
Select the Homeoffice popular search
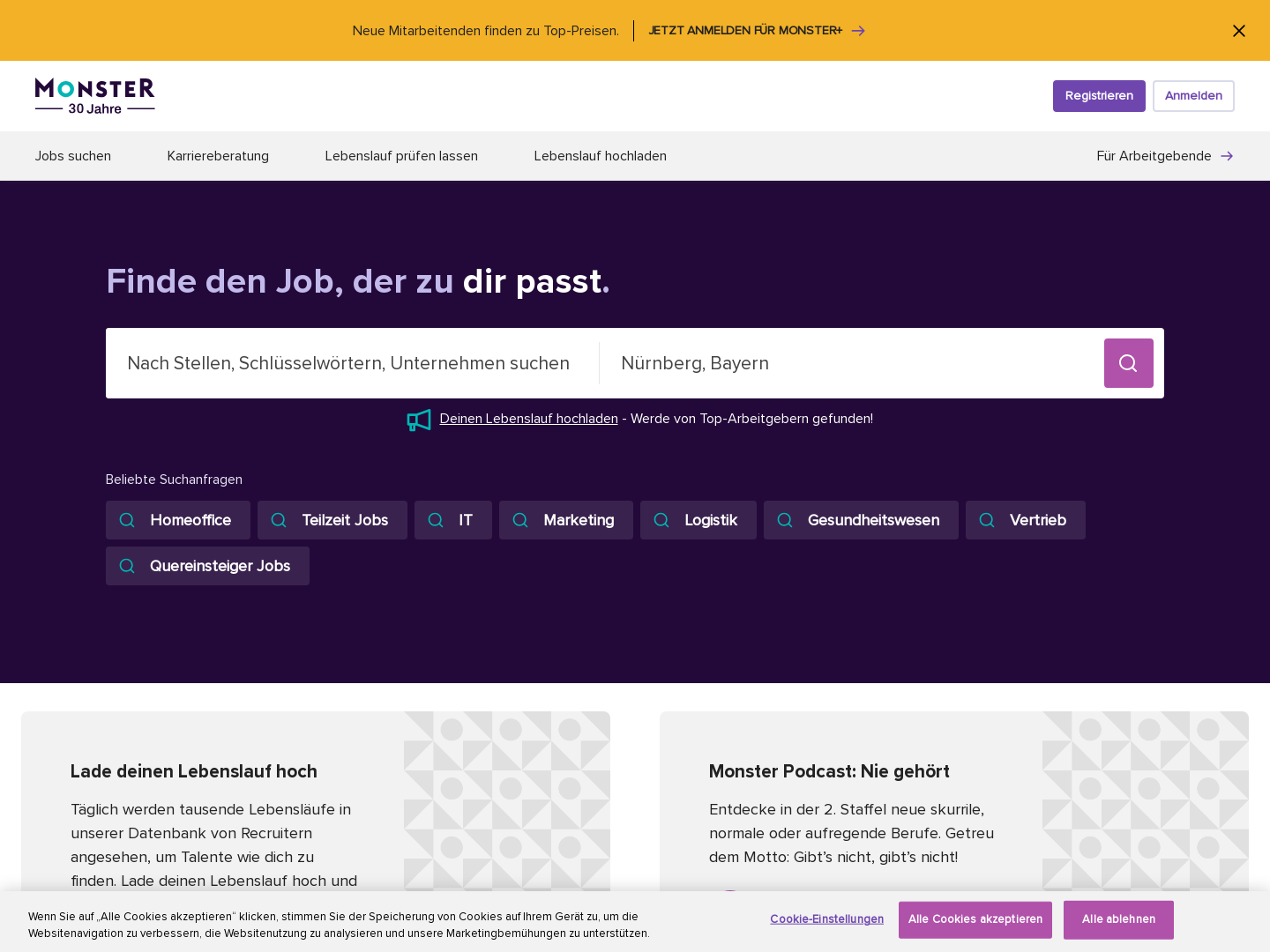point(178,520)
